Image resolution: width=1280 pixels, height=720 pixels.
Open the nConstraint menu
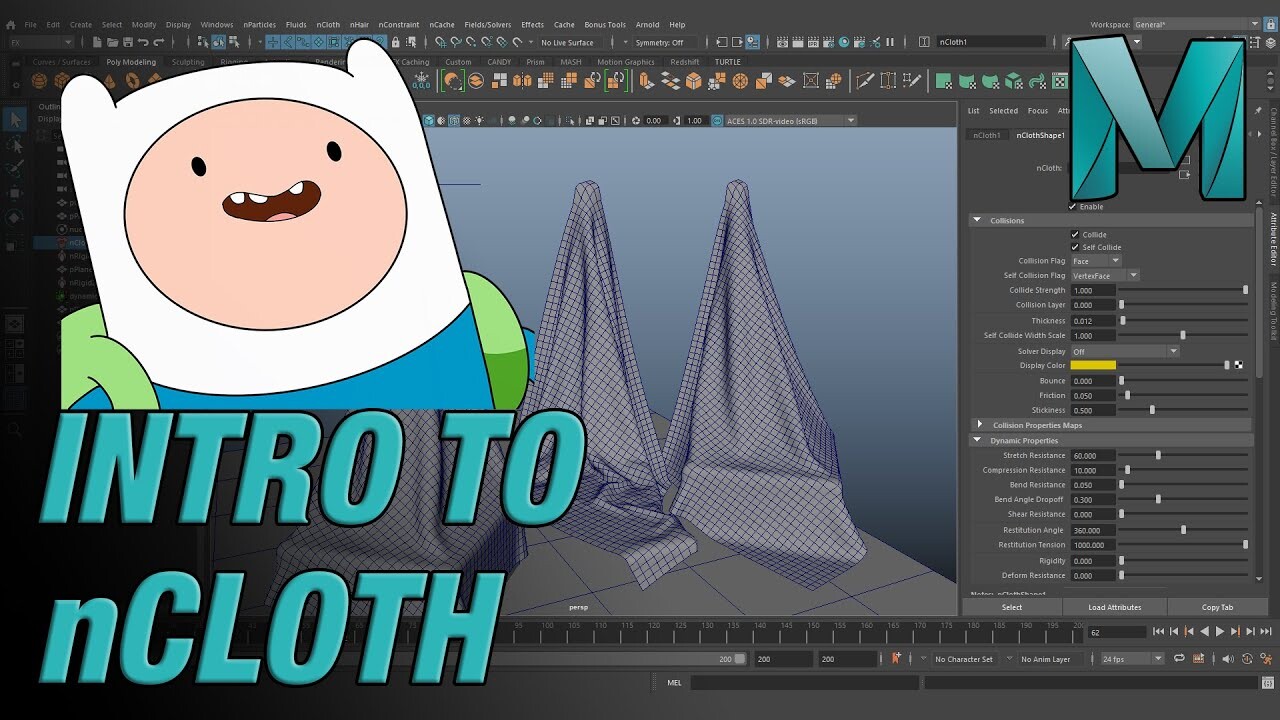[x=399, y=24]
